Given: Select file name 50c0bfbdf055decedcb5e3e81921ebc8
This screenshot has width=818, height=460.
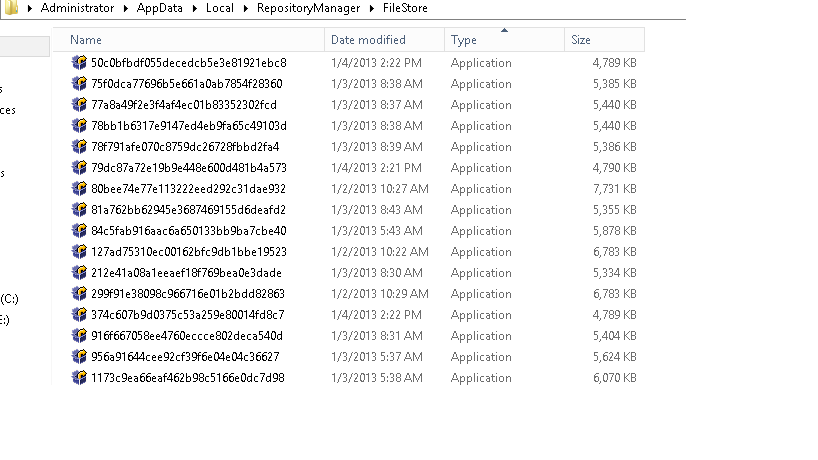Looking at the screenshot, I should pos(189,63).
